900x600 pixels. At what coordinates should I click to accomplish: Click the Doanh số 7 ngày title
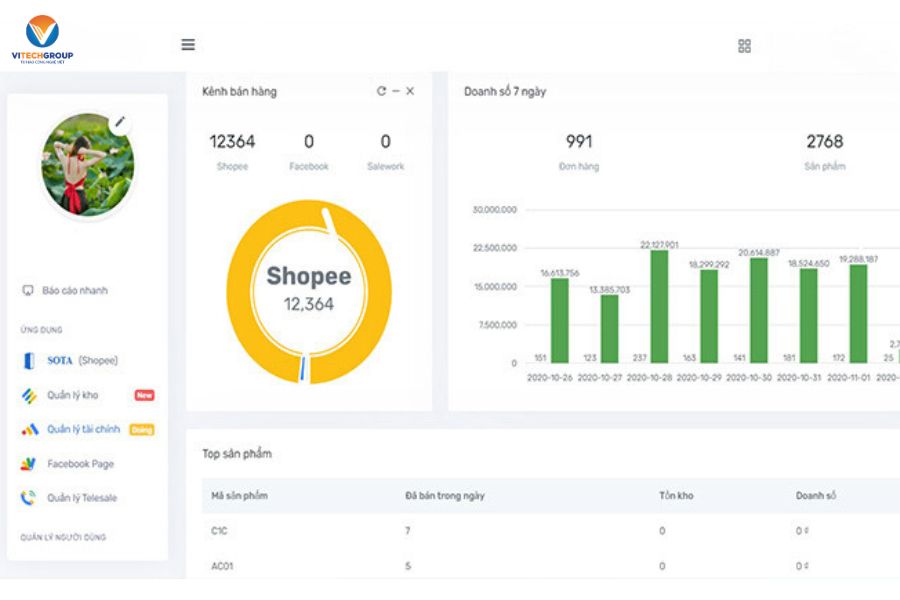pyautogui.click(x=505, y=91)
